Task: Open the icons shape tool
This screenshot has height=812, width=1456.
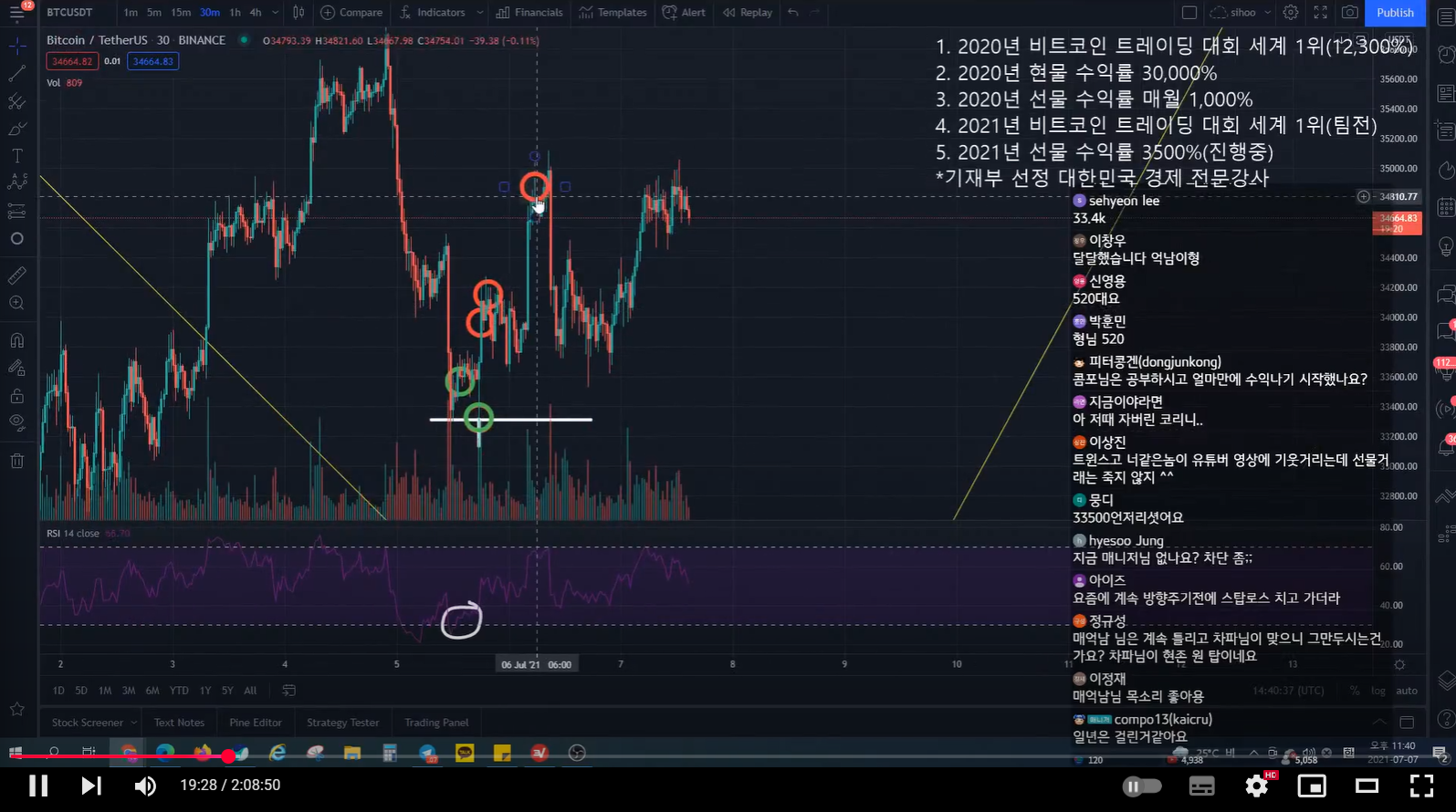Action: point(17,239)
